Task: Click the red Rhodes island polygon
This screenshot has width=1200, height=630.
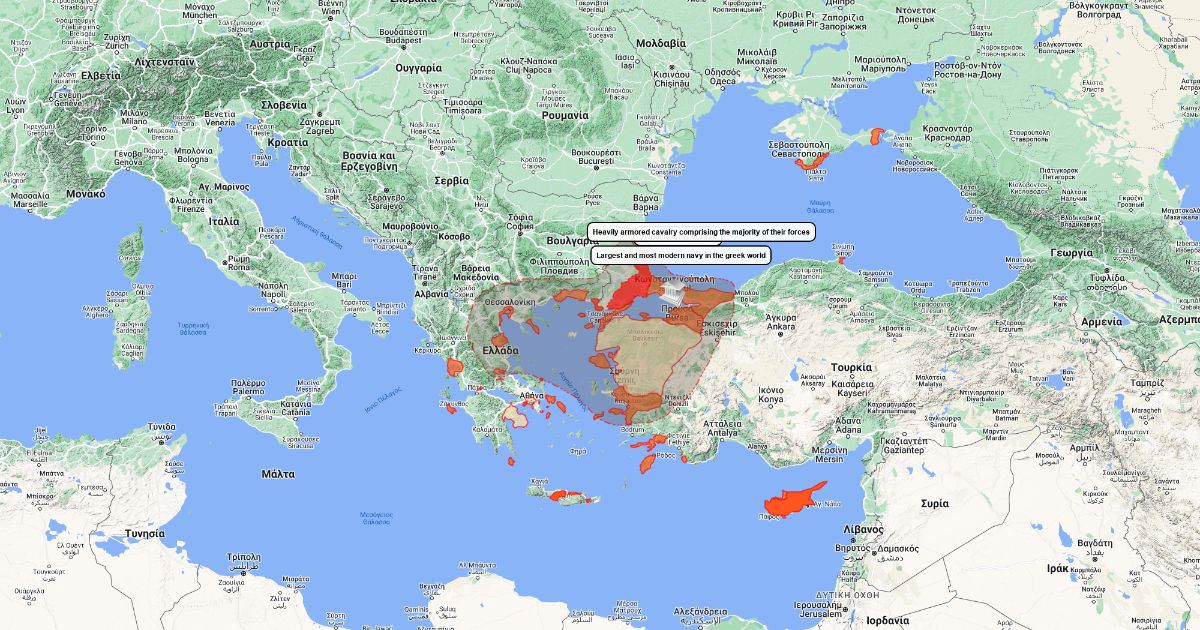Action: pyautogui.click(x=646, y=462)
